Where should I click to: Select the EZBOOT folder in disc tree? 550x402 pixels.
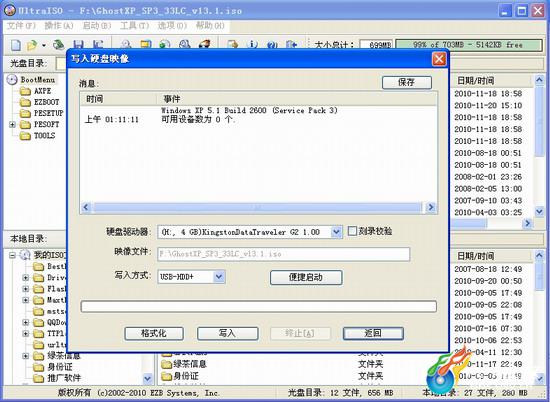coord(39,102)
